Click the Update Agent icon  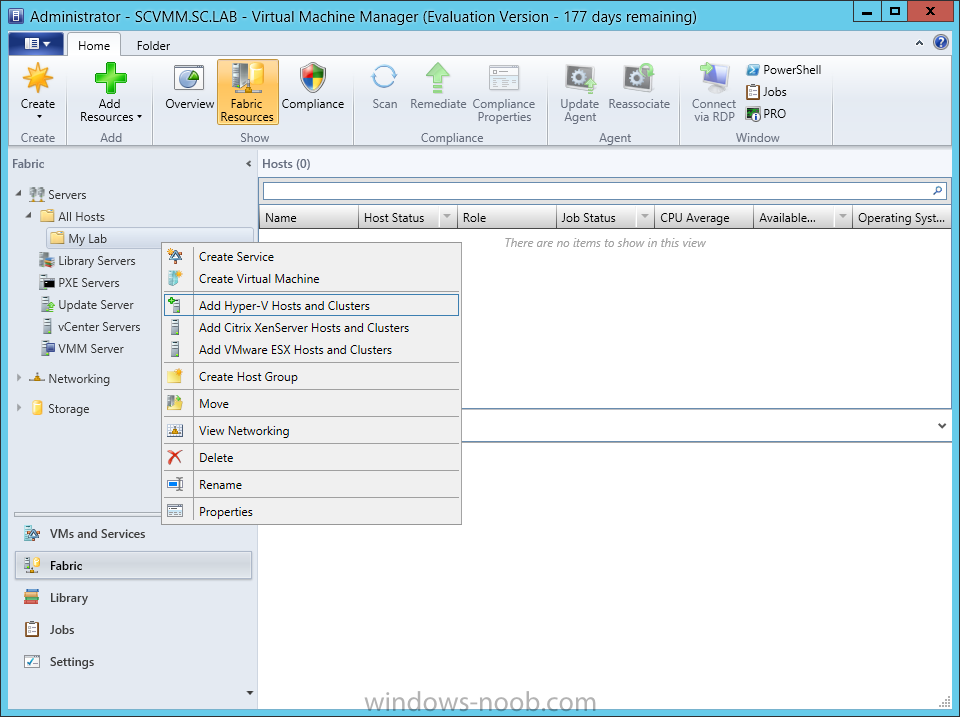click(579, 78)
